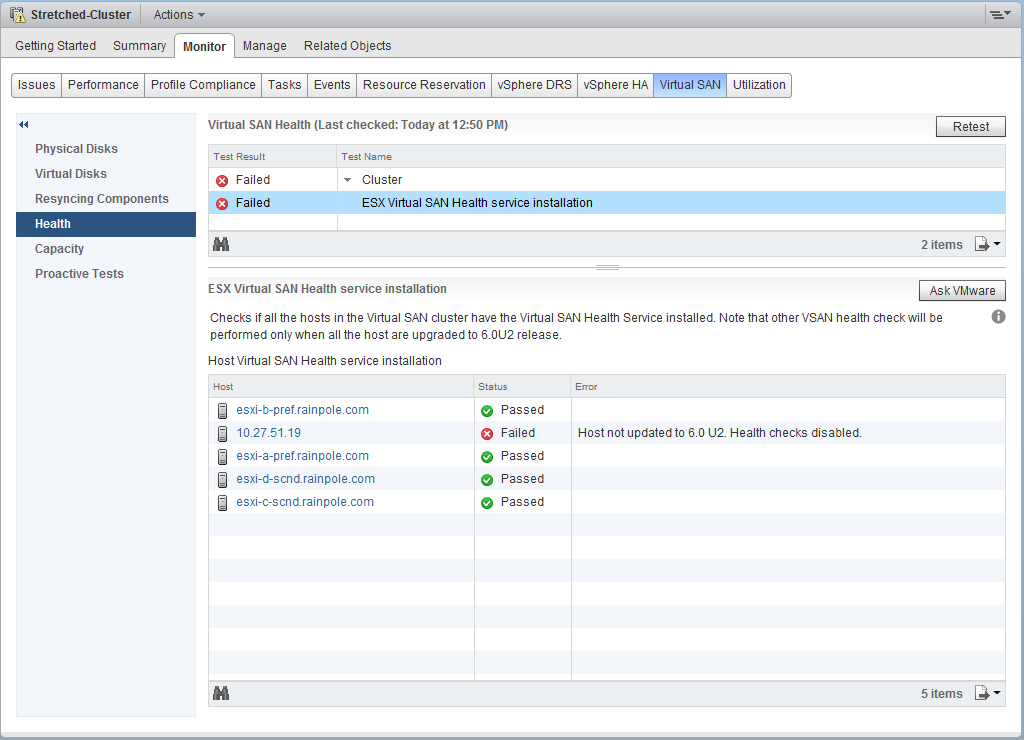This screenshot has width=1024, height=740.
Task: Select Physical Disks in the sidebar
Action: [x=76, y=149]
